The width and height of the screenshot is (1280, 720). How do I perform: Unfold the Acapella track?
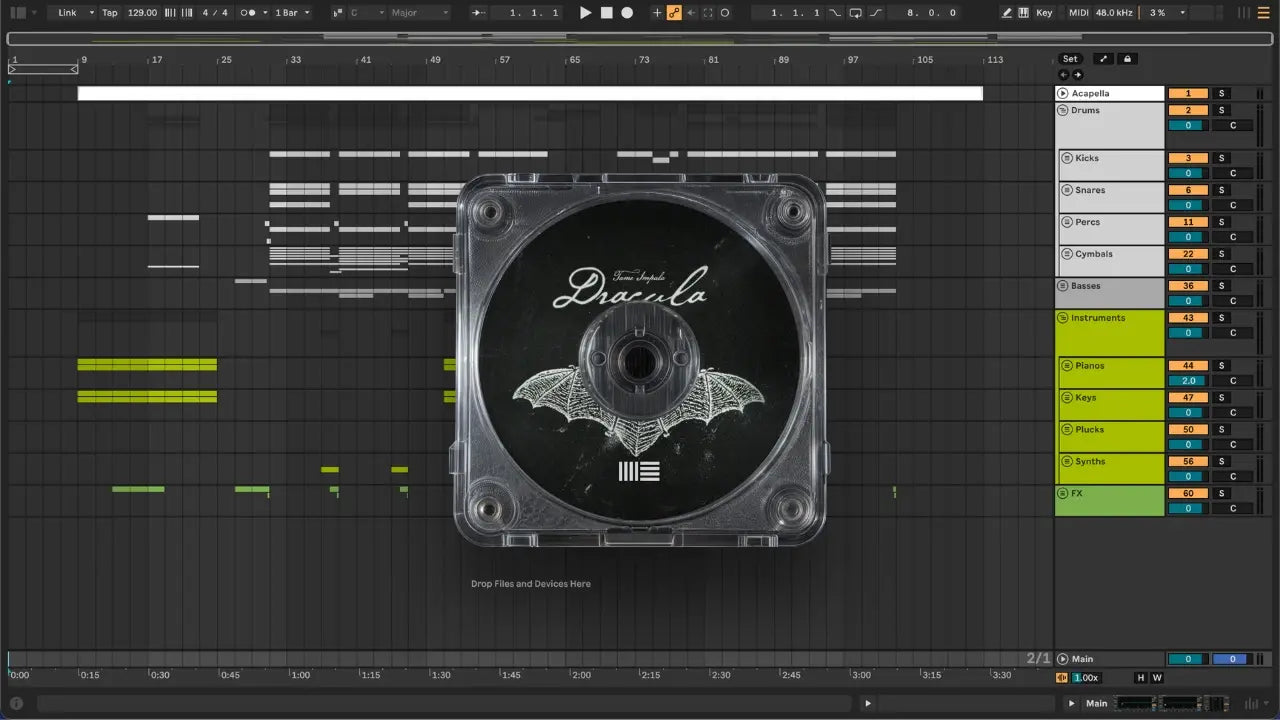click(x=1063, y=94)
